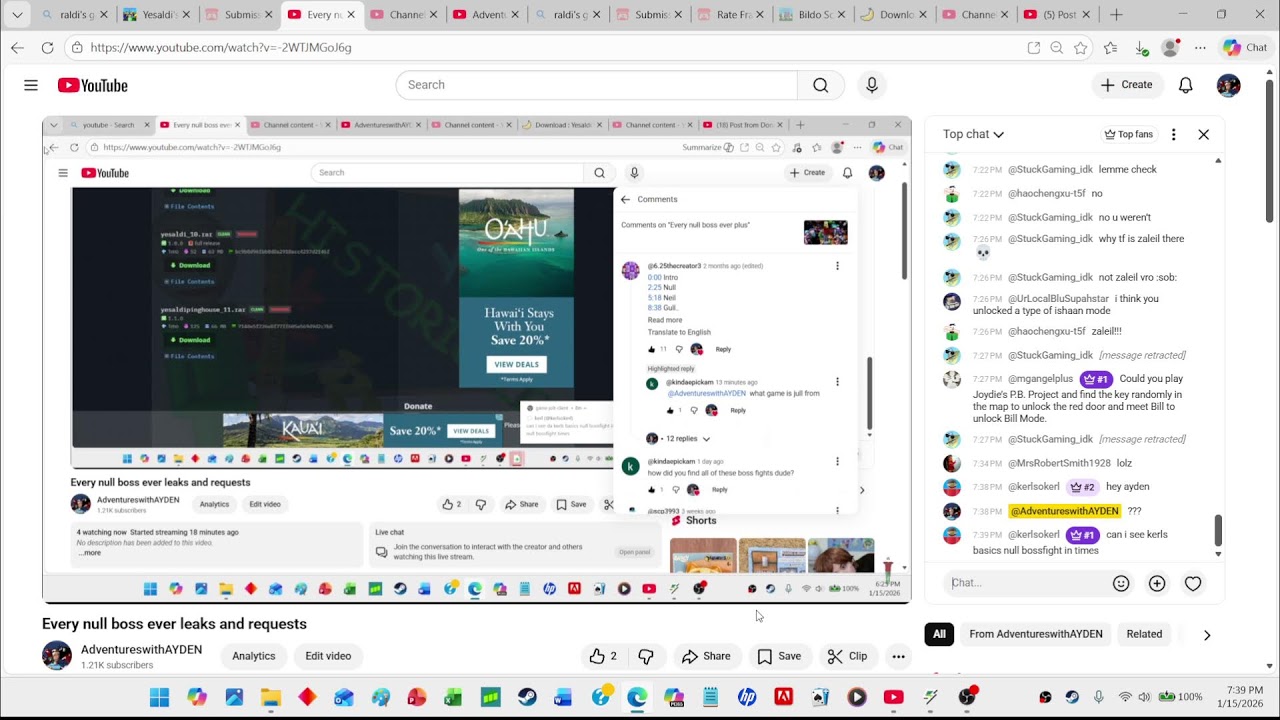The height and width of the screenshot is (720, 1280).
Task: Open the emoji picker in chat
Action: pyautogui.click(x=1121, y=583)
